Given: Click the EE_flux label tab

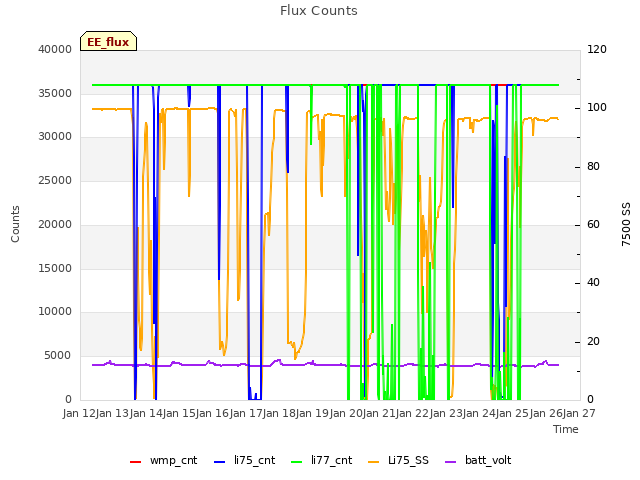Looking at the screenshot, I should [108, 41].
